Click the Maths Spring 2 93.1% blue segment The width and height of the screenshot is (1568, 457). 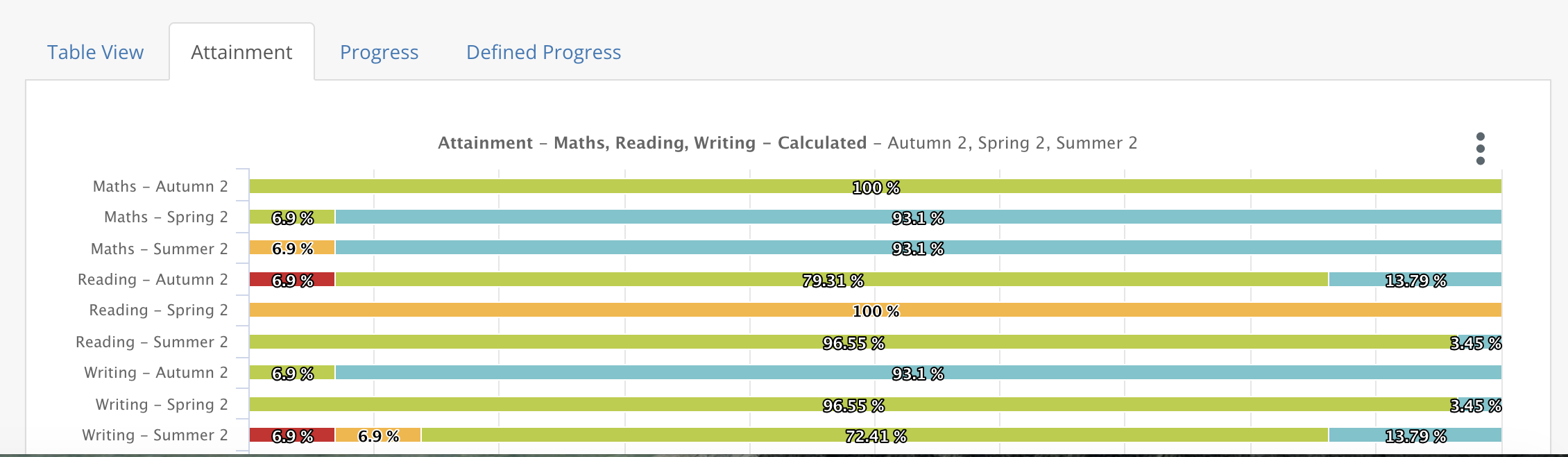point(918,217)
